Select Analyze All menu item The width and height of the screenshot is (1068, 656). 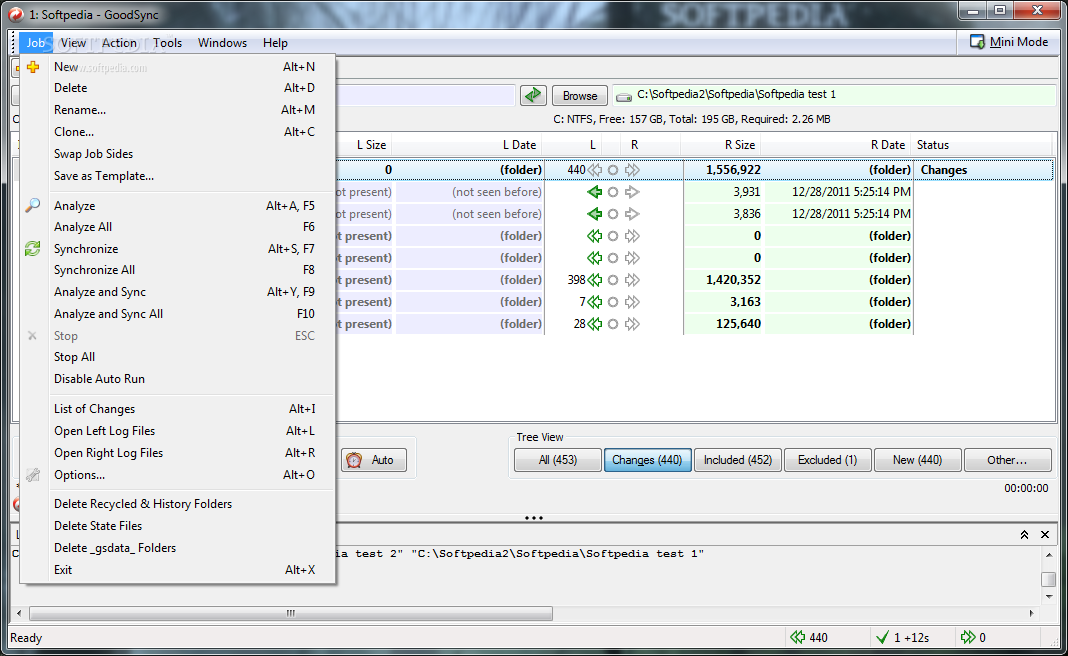[178, 227]
